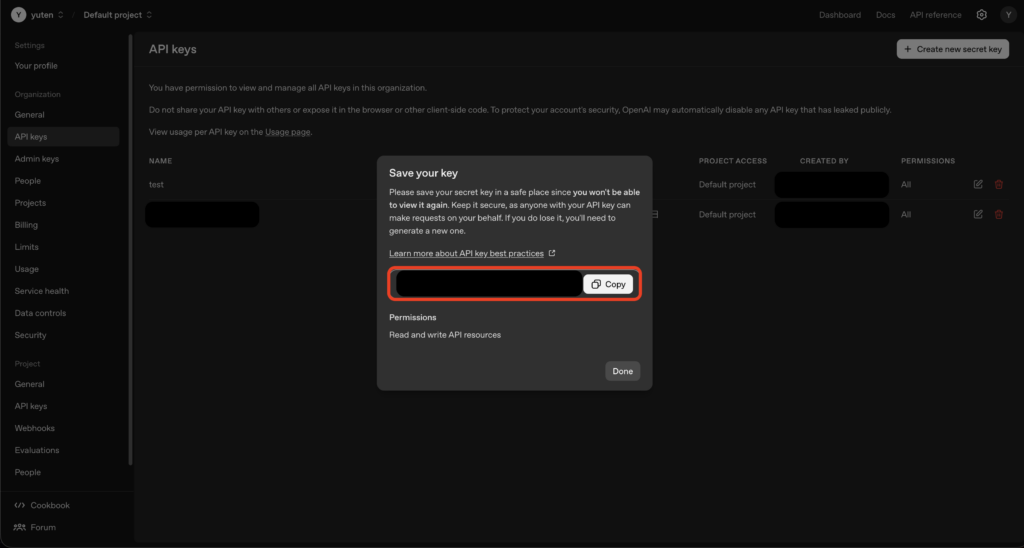The width and height of the screenshot is (1024, 548).
Task: Click Create new secret key button
Action: [x=953, y=49]
